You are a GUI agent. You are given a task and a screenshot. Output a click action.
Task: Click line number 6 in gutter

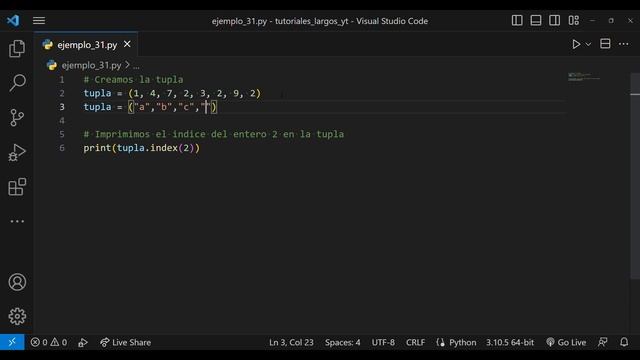(x=62, y=148)
